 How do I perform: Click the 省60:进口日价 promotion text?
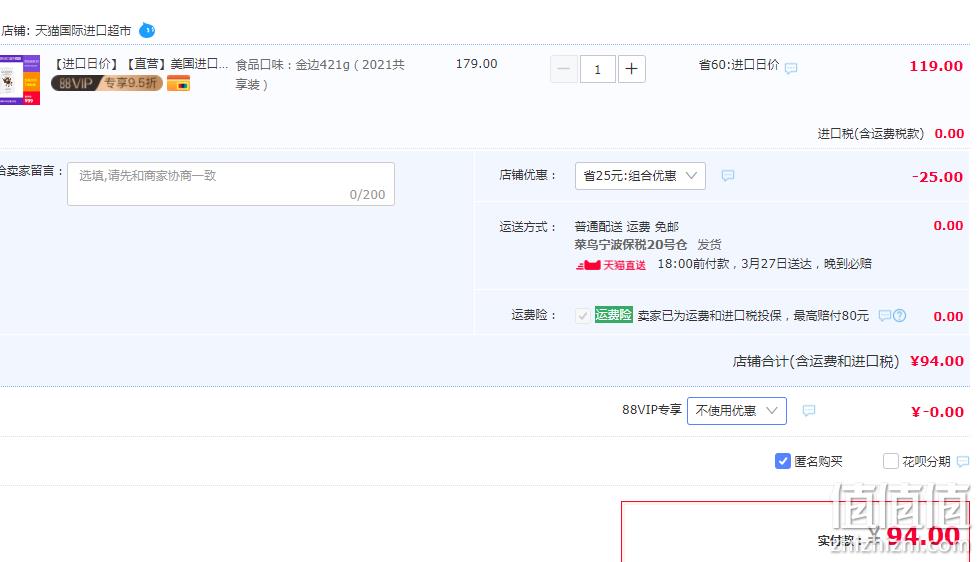pos(739,64)
